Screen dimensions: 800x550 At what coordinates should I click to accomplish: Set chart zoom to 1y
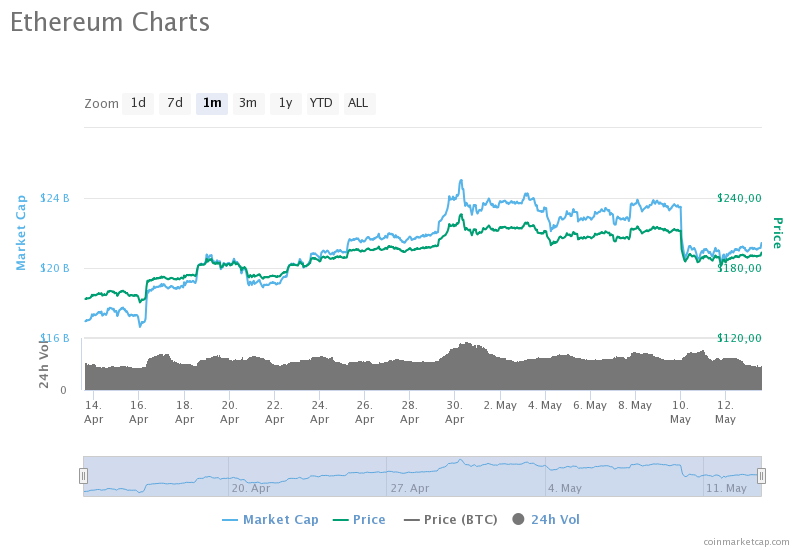tap(286, 104)
